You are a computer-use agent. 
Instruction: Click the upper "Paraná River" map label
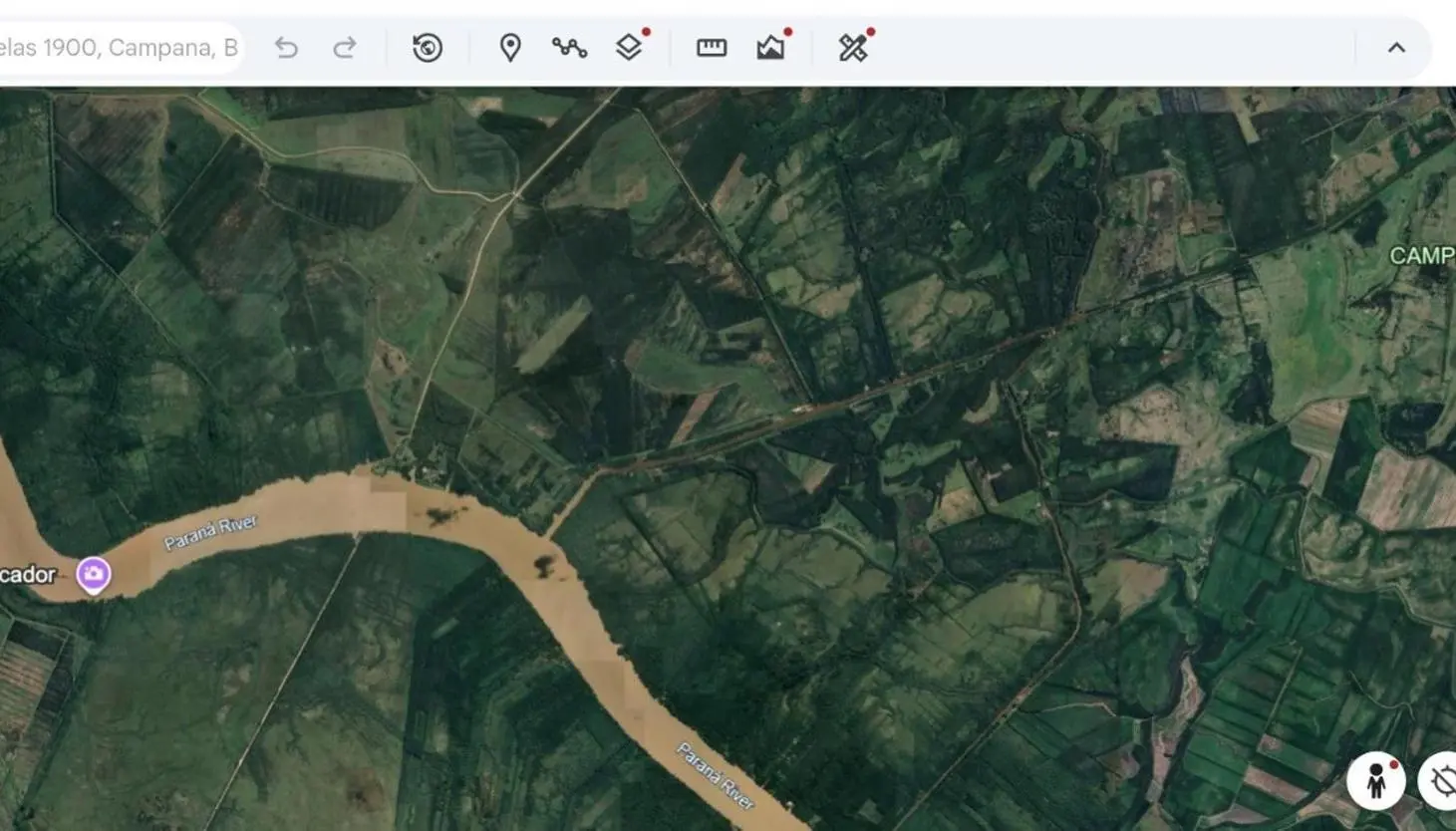211,532
